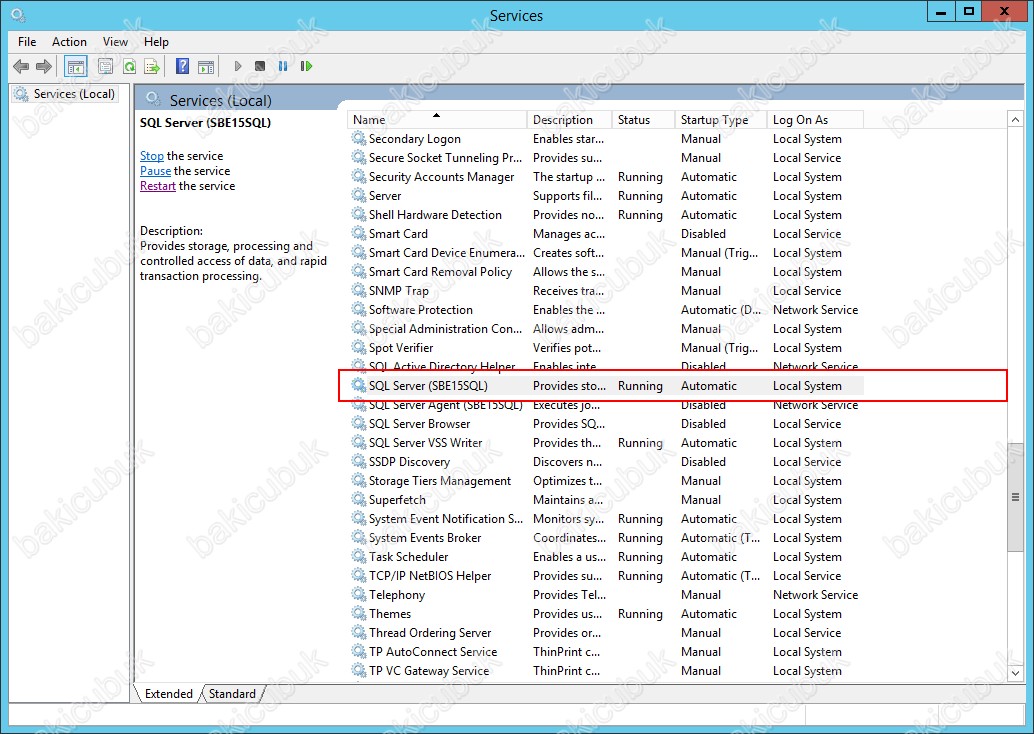The height and width of the screenshot is (734, 1034).
Task: Select the TP VC Gateway Service row
Action: [x=606, y=671]
